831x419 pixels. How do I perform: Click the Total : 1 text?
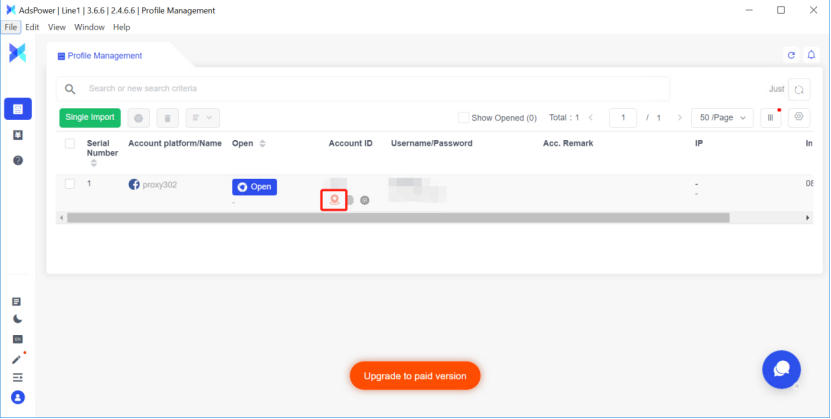564,118
